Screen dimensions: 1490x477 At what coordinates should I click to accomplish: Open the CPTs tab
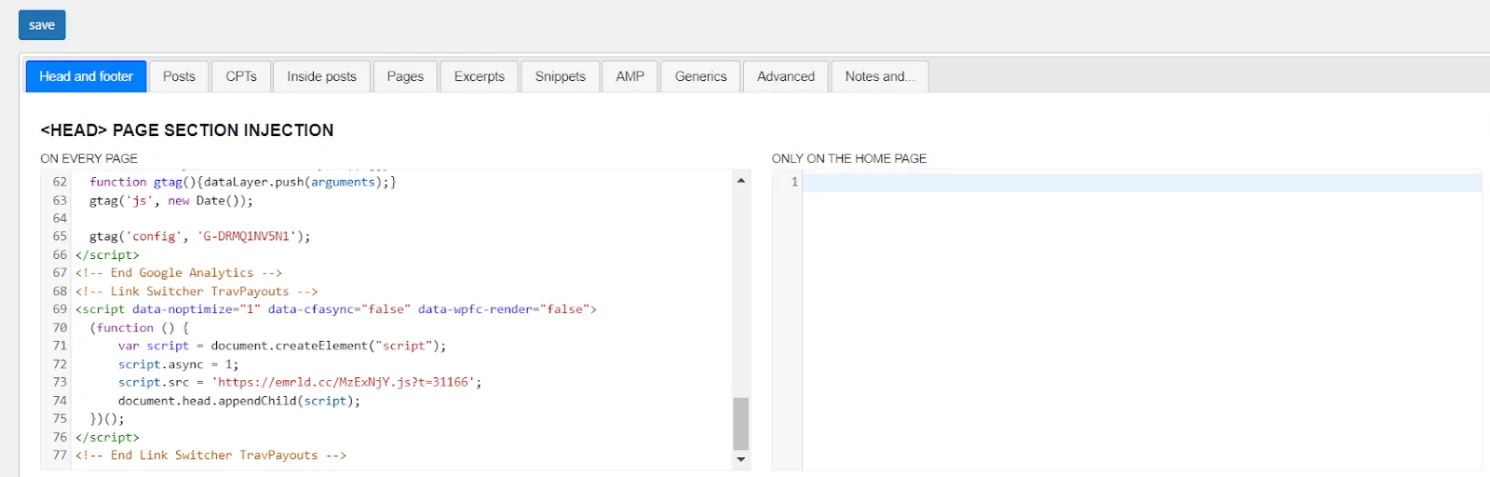tap(241, 76)
